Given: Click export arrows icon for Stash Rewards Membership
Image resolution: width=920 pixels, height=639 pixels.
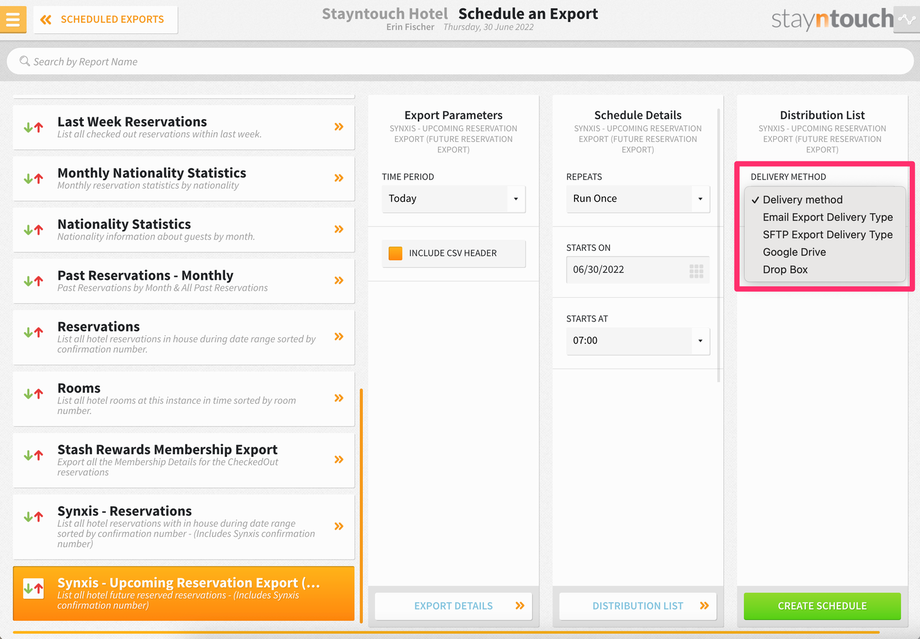Looking at the screenshot, I should (33, 455).
